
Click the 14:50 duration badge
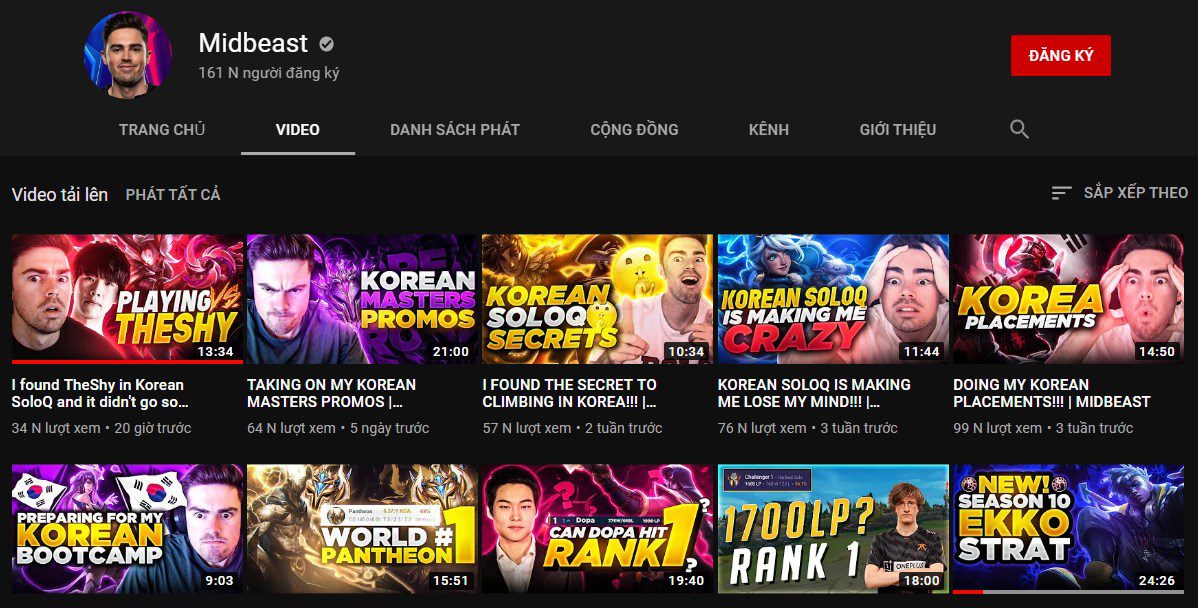tap(1157, 351)
